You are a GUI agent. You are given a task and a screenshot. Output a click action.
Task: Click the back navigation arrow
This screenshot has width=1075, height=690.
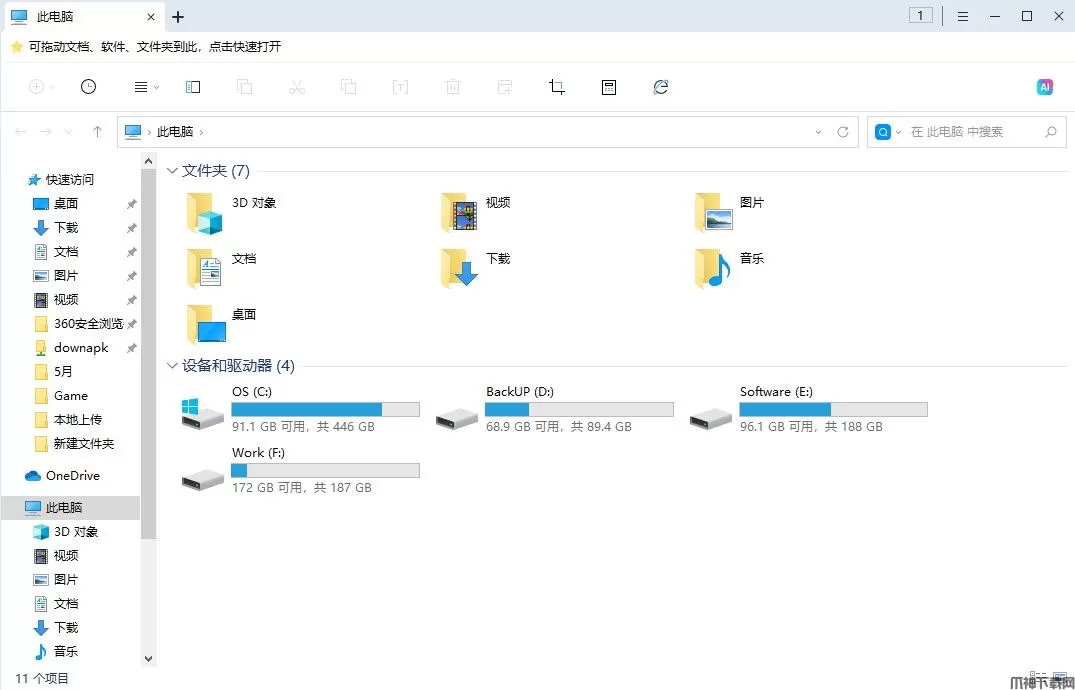[21, 132]
